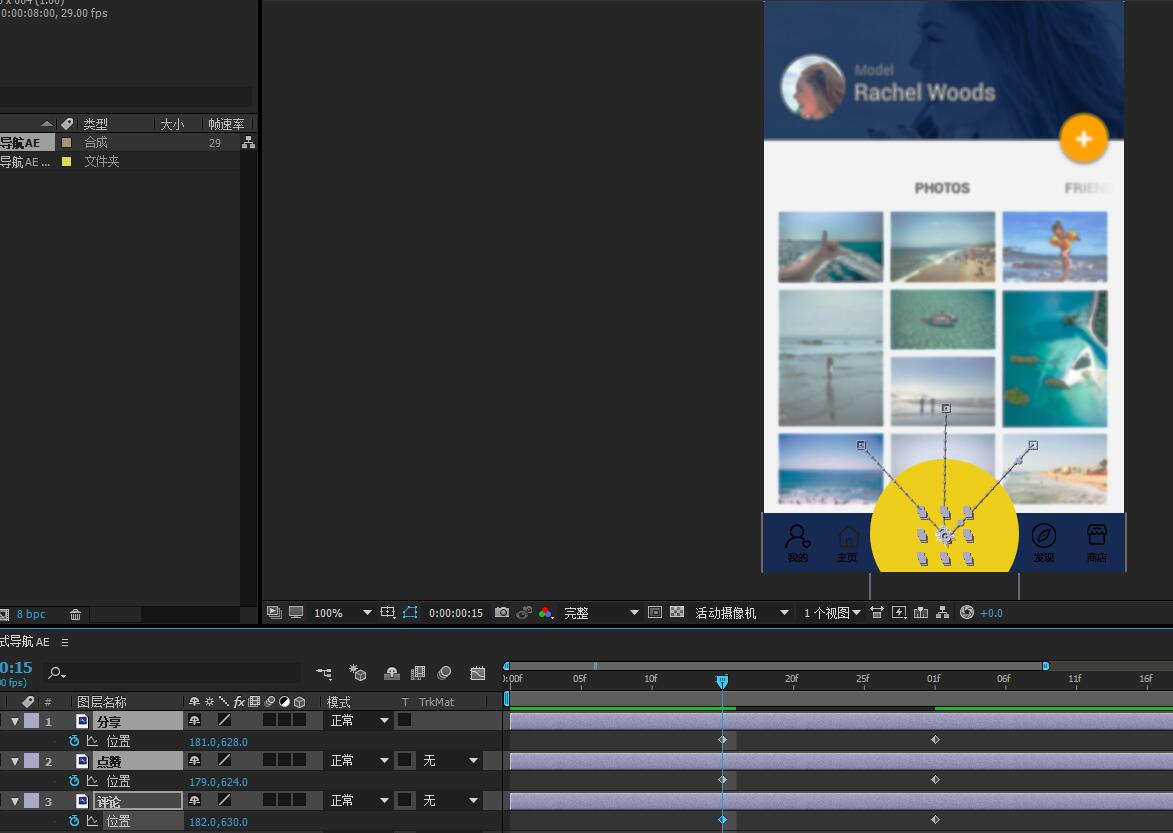Open the show channel RGB icon
Viewport: 1173px width, 833px height.
(x=545, y=613)
